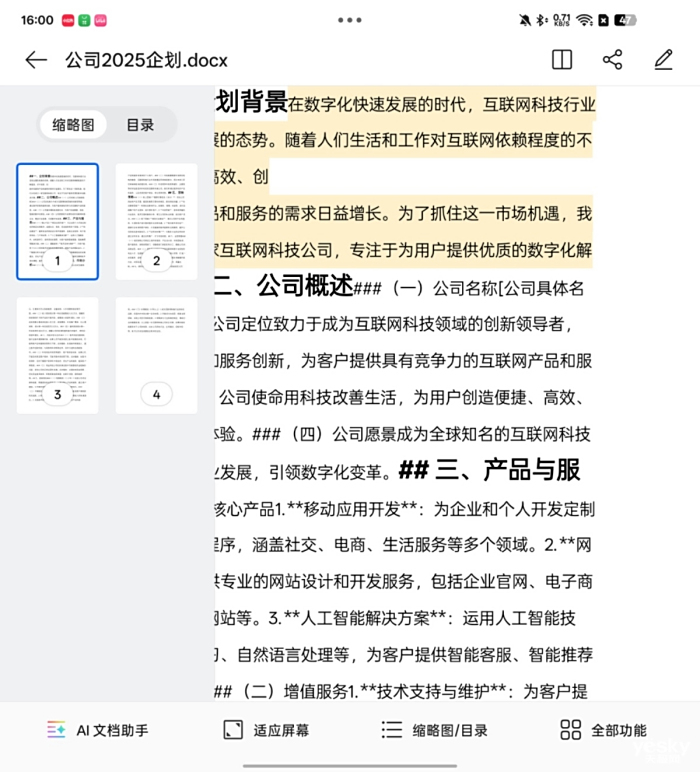Open AI 文档助手
Viewport: 700px width, 772px height.
tap(98, 730)
